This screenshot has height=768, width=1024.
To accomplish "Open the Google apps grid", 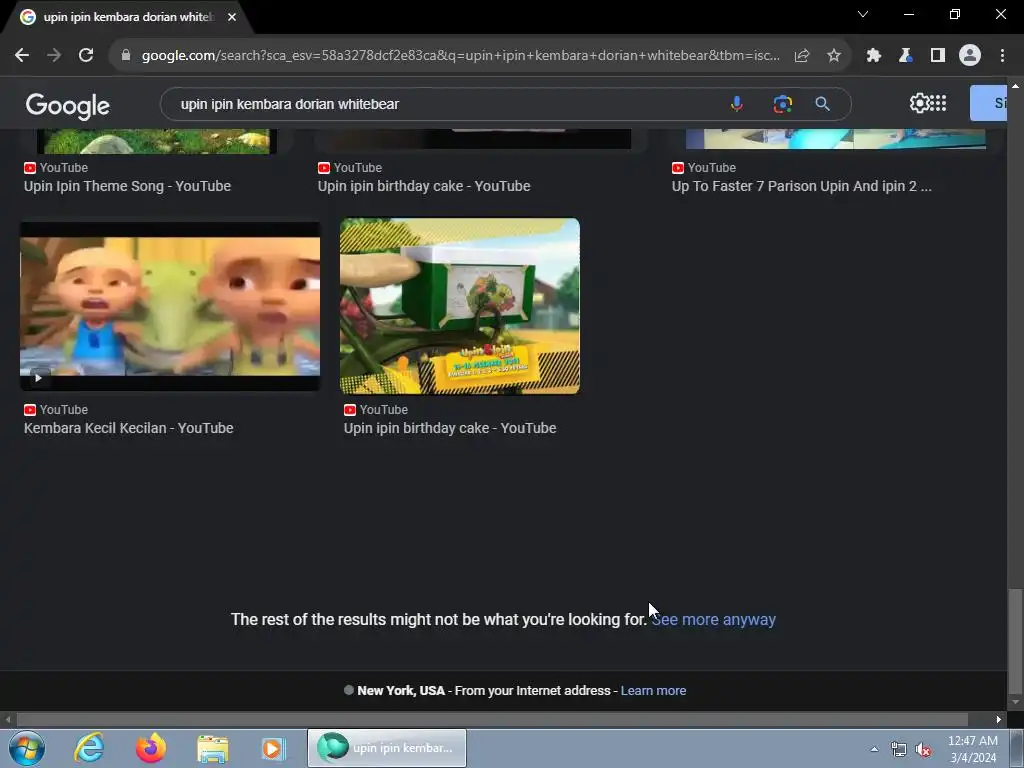I will (x=938, y=103).
